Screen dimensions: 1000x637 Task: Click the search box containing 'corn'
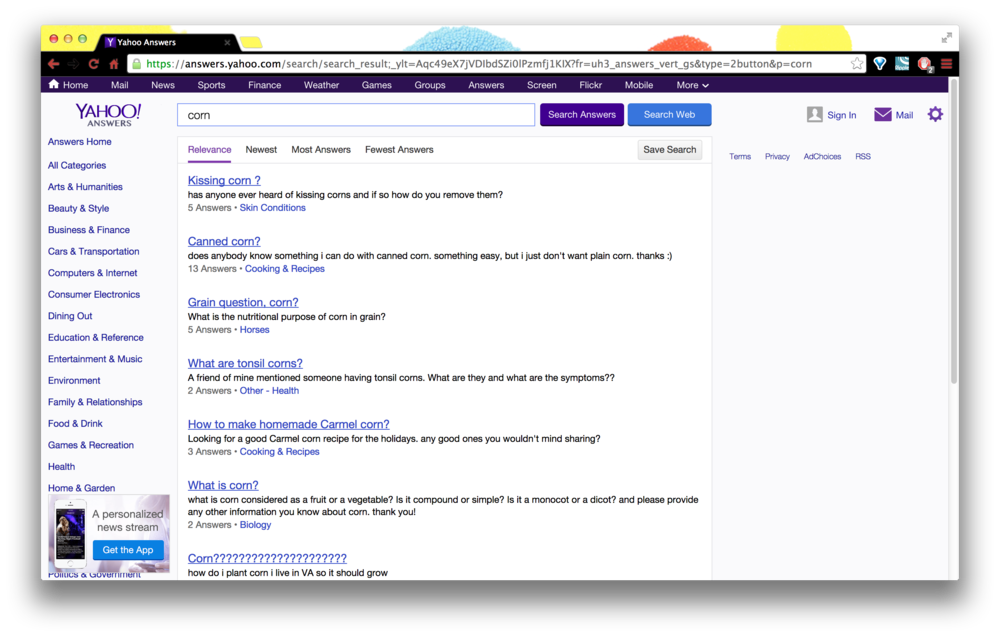click(x=356, y=115)
